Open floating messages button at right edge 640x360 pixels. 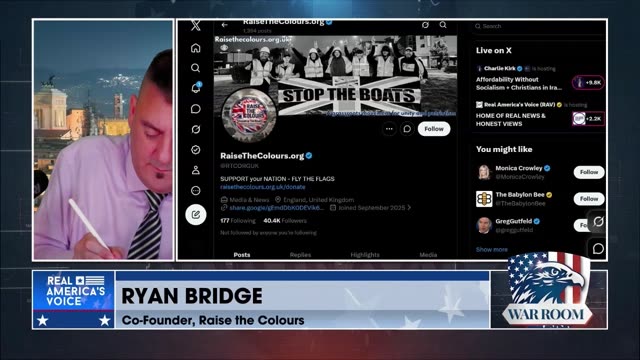coord(598,249)
